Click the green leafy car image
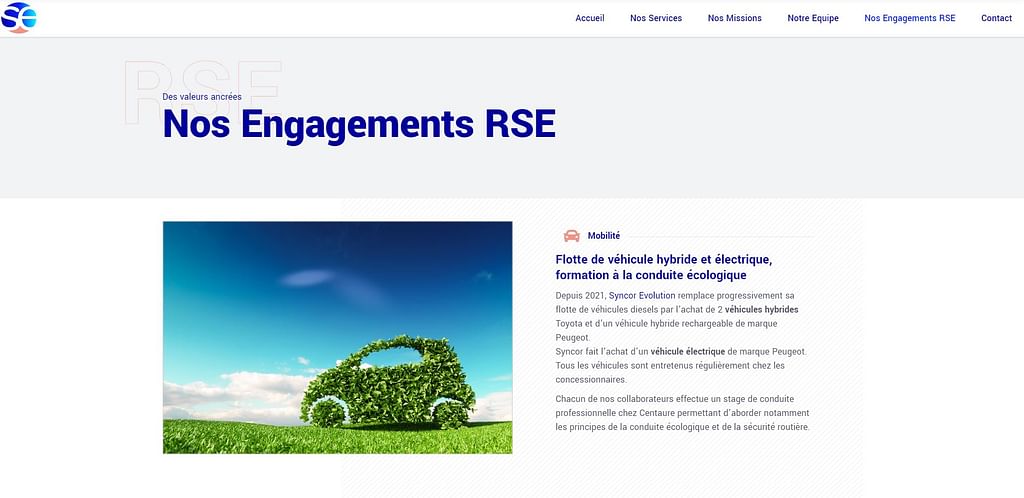 coord(337,337)
